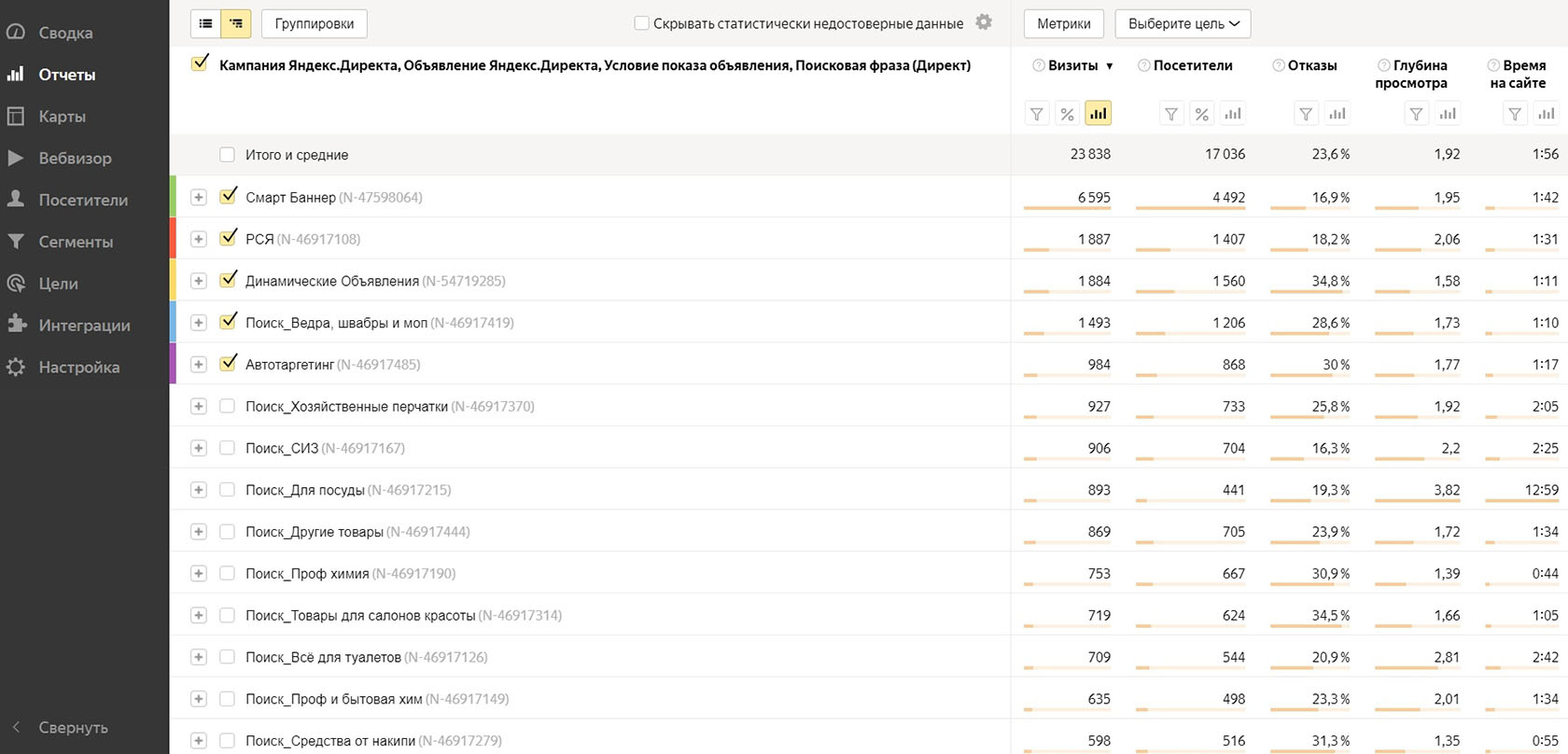Toggle percent icon under Визиты column
The height and width of the screenshot is (754, 1568).
click(x=1067, y=114)
